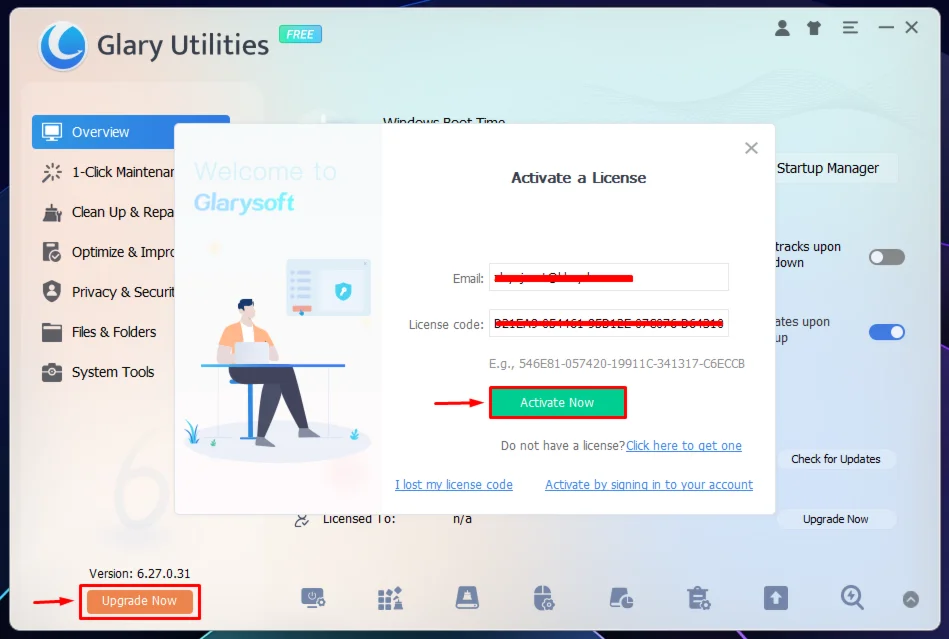The width and height of the screenshot is (949, 639).
Task: Click the Licensed To edit icon
Action: click(x=301, y=519)
